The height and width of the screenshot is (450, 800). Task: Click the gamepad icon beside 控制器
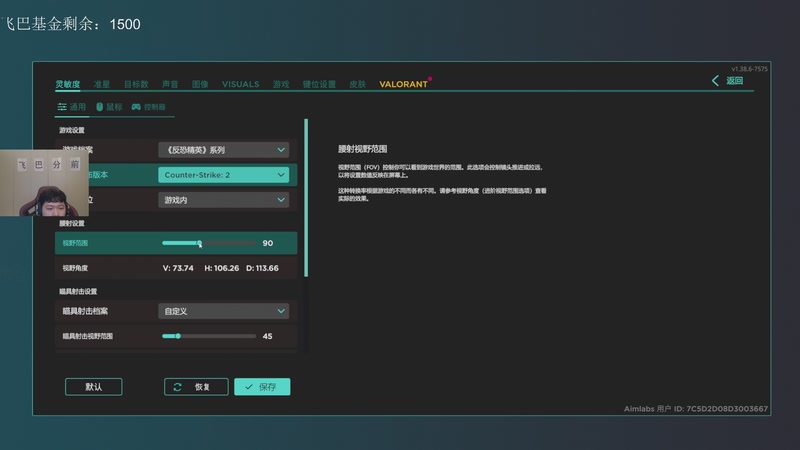136,107
